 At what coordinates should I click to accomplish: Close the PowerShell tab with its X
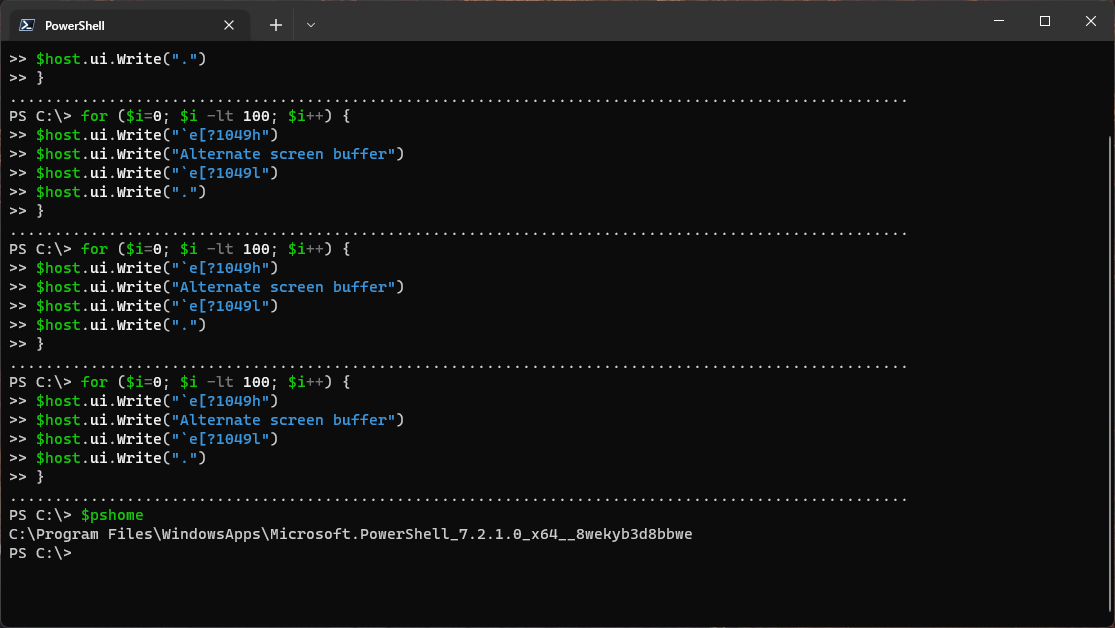(228, 24)
